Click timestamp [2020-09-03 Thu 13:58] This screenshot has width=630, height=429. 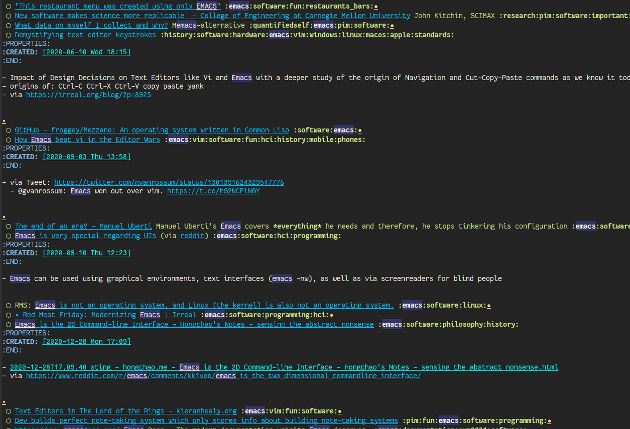coord(86,156)
